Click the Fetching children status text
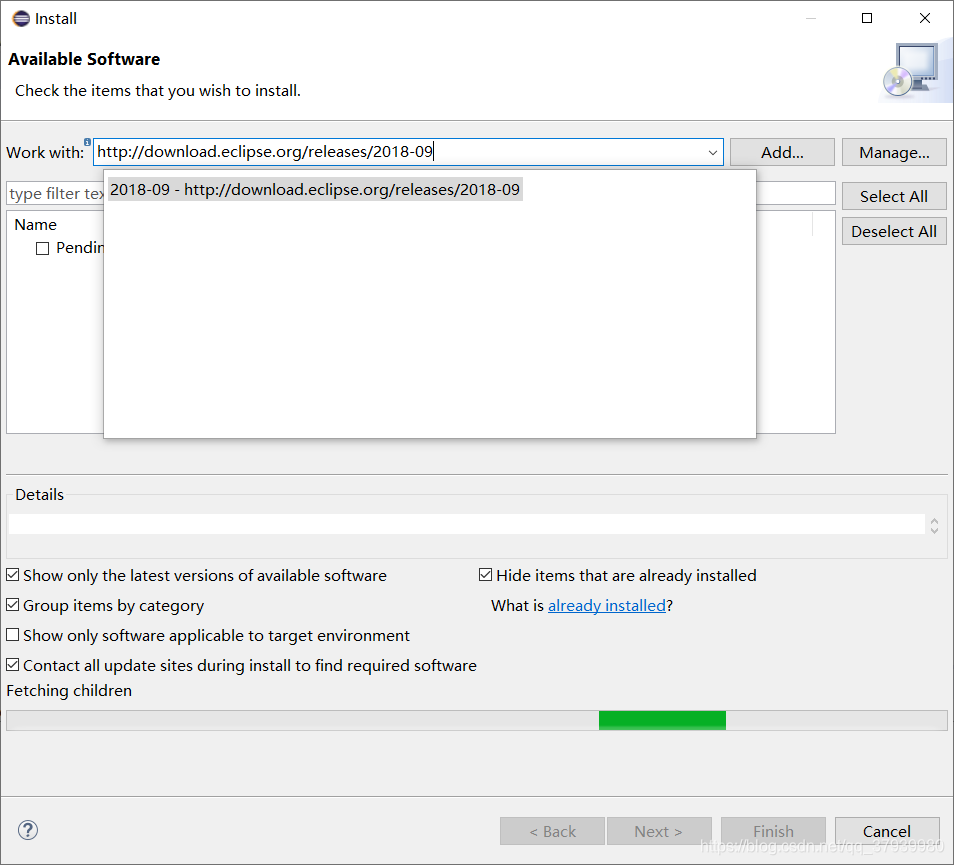 pyautogui.click(x=69, y=690)
